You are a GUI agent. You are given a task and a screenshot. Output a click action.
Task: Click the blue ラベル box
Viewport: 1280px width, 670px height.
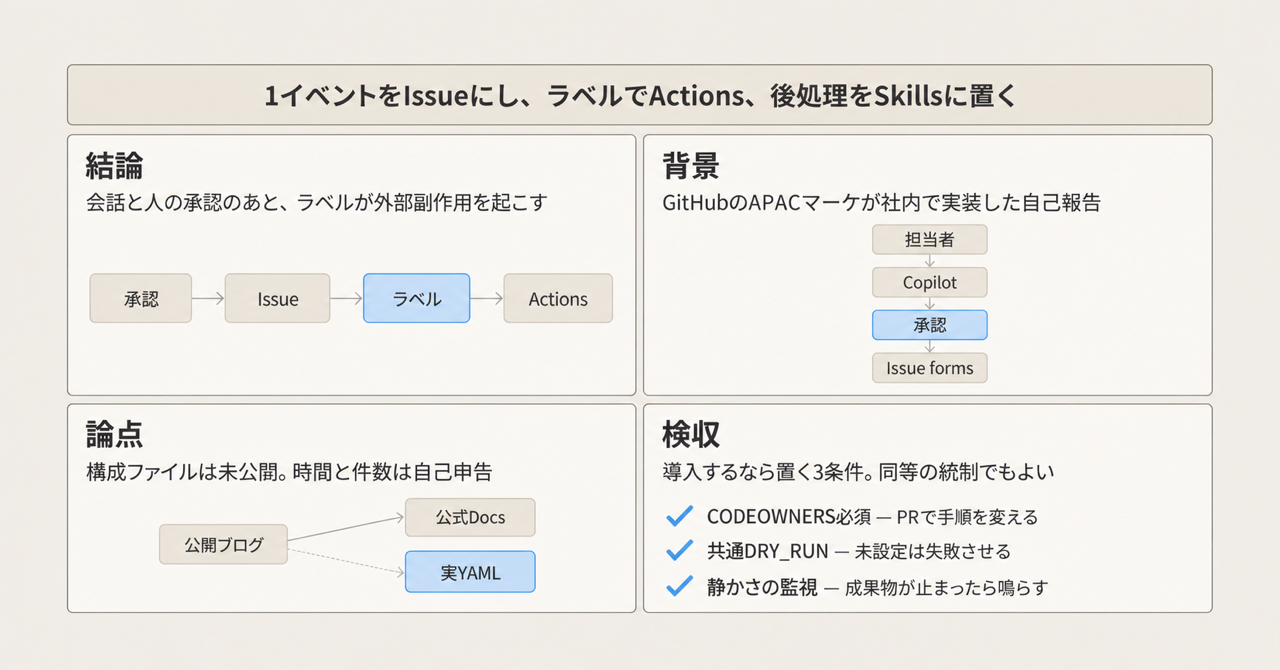point(416,298)
